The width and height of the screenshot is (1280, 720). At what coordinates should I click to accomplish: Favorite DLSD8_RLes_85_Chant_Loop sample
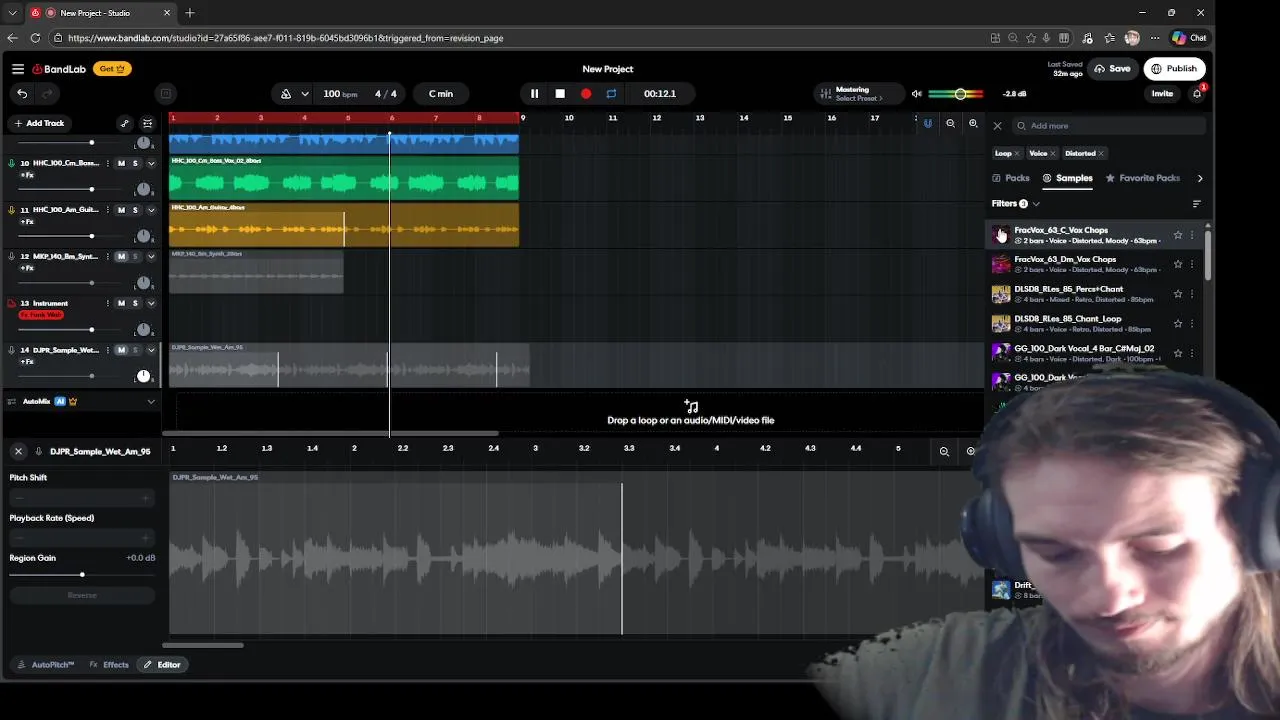[1178, 324]
